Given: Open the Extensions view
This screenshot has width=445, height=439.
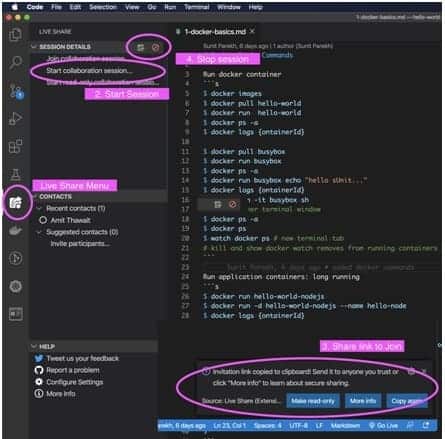Looking at the screenshot, I should coord(15,146).
